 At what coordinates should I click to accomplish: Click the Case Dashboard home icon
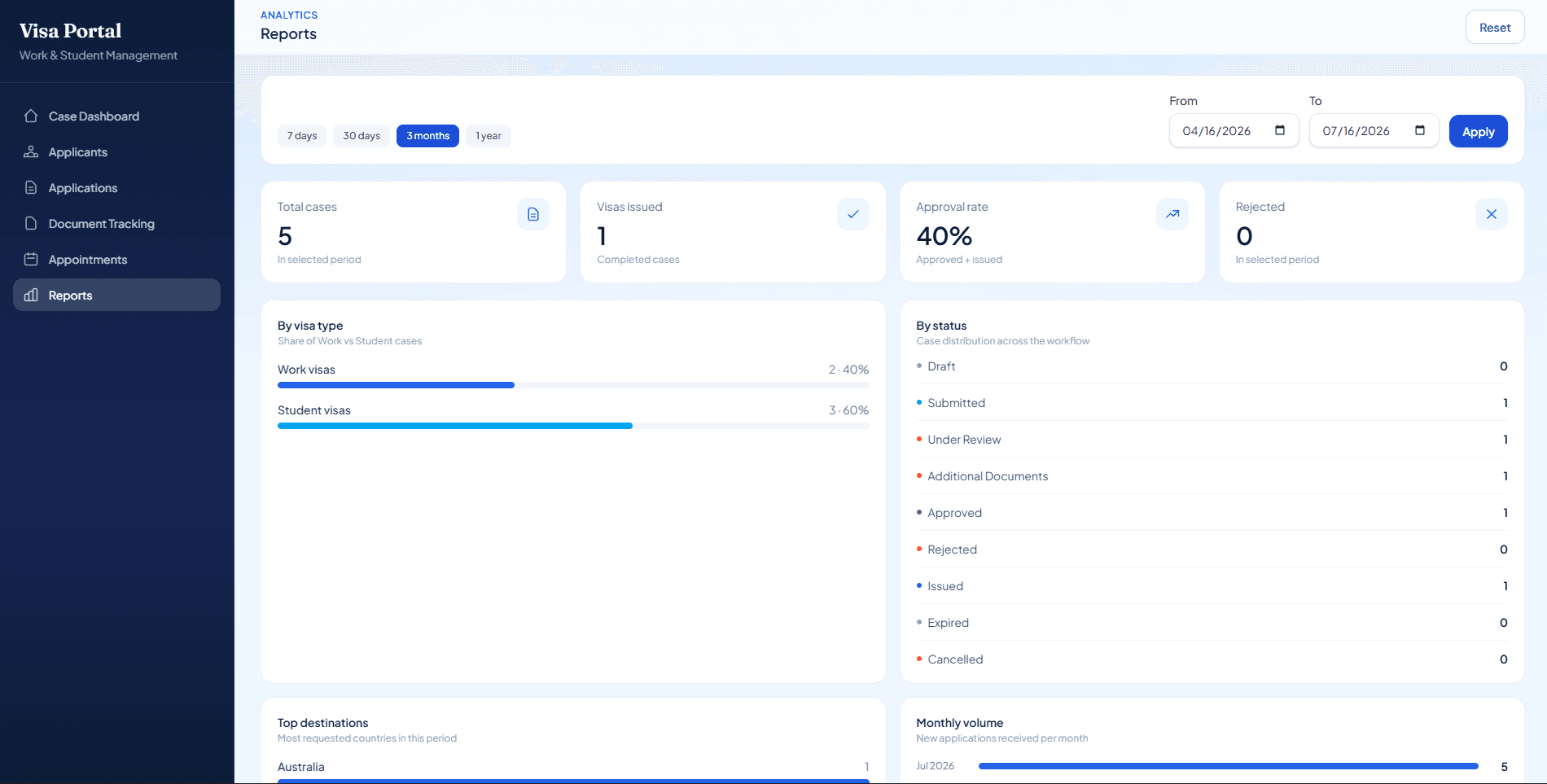point(31,116)
